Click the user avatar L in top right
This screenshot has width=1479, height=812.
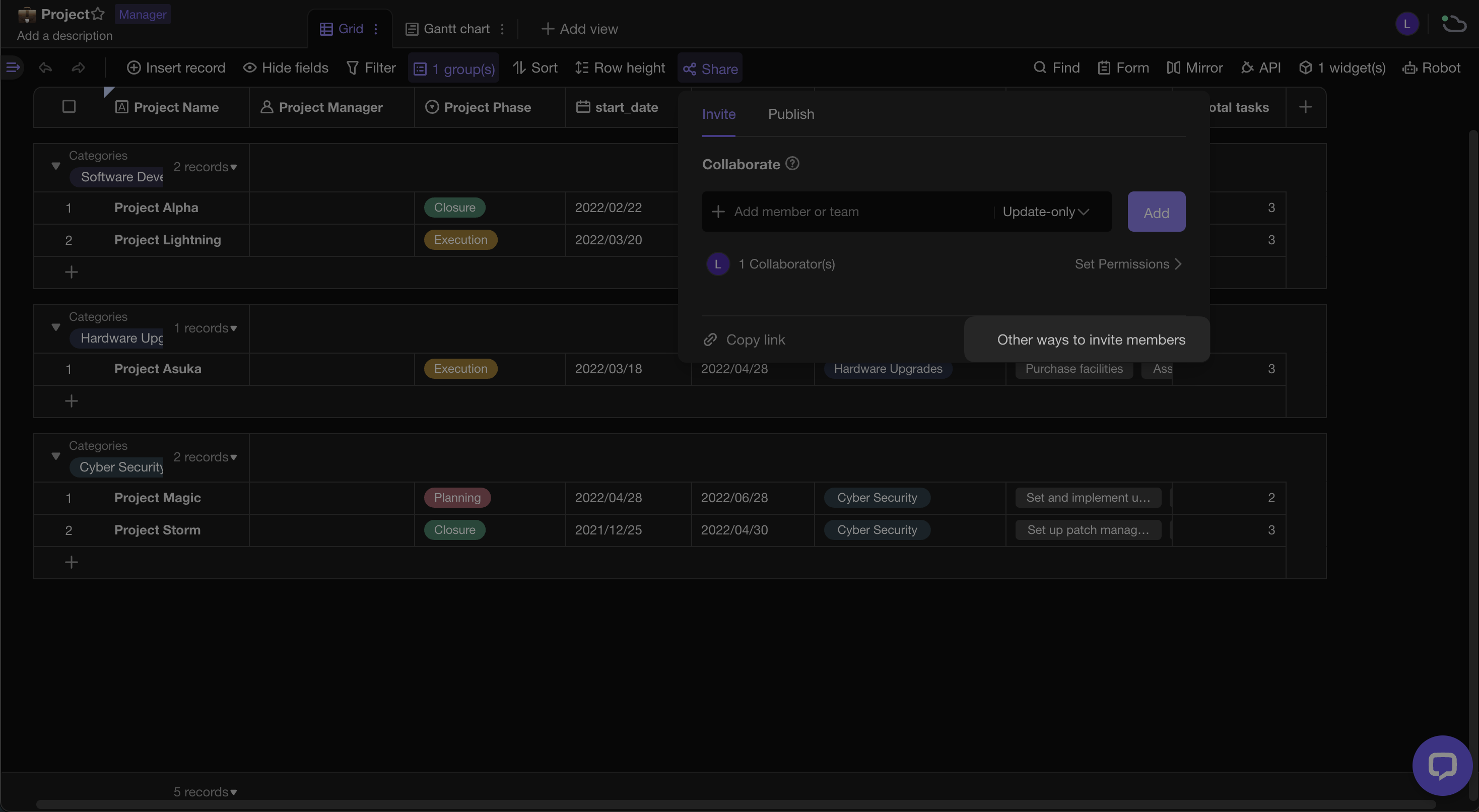(x=1406, y=24)
